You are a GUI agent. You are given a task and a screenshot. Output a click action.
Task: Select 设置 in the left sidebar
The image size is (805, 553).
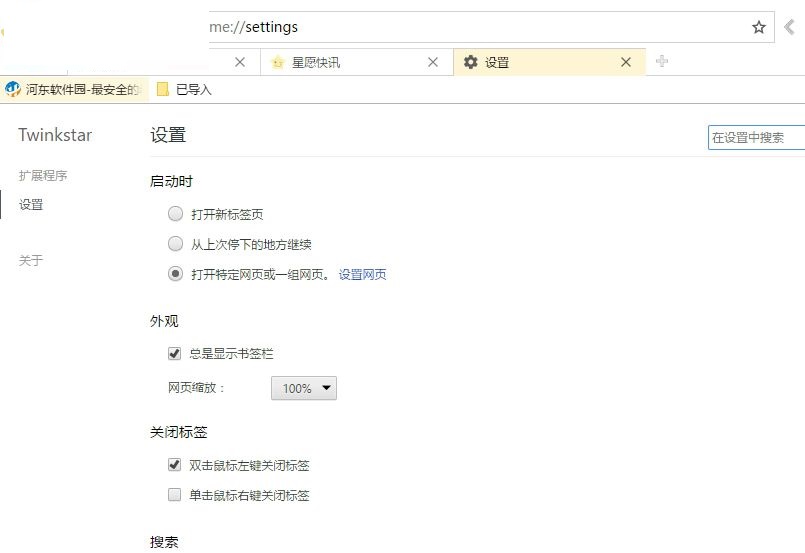31,204
